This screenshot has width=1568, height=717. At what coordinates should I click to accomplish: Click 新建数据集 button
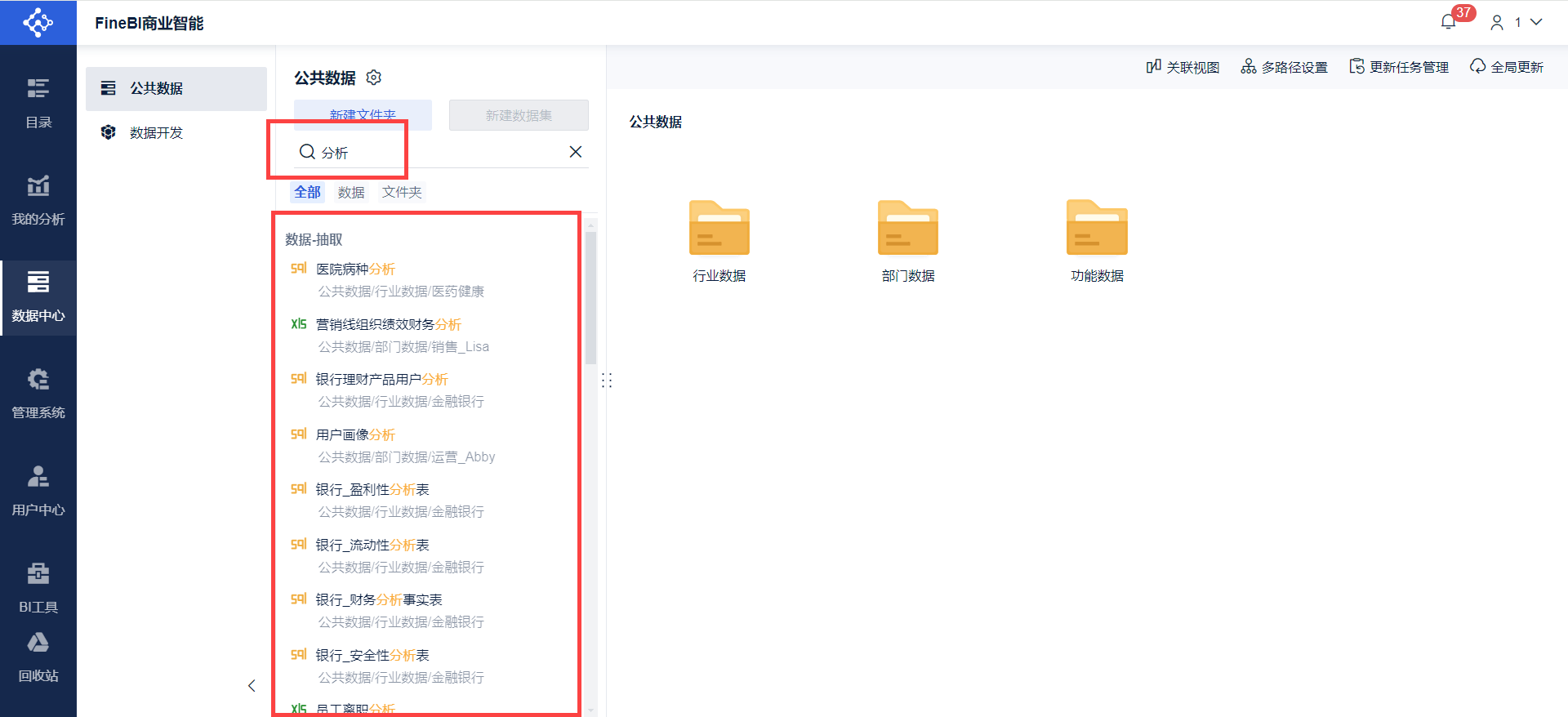point(519,115)
